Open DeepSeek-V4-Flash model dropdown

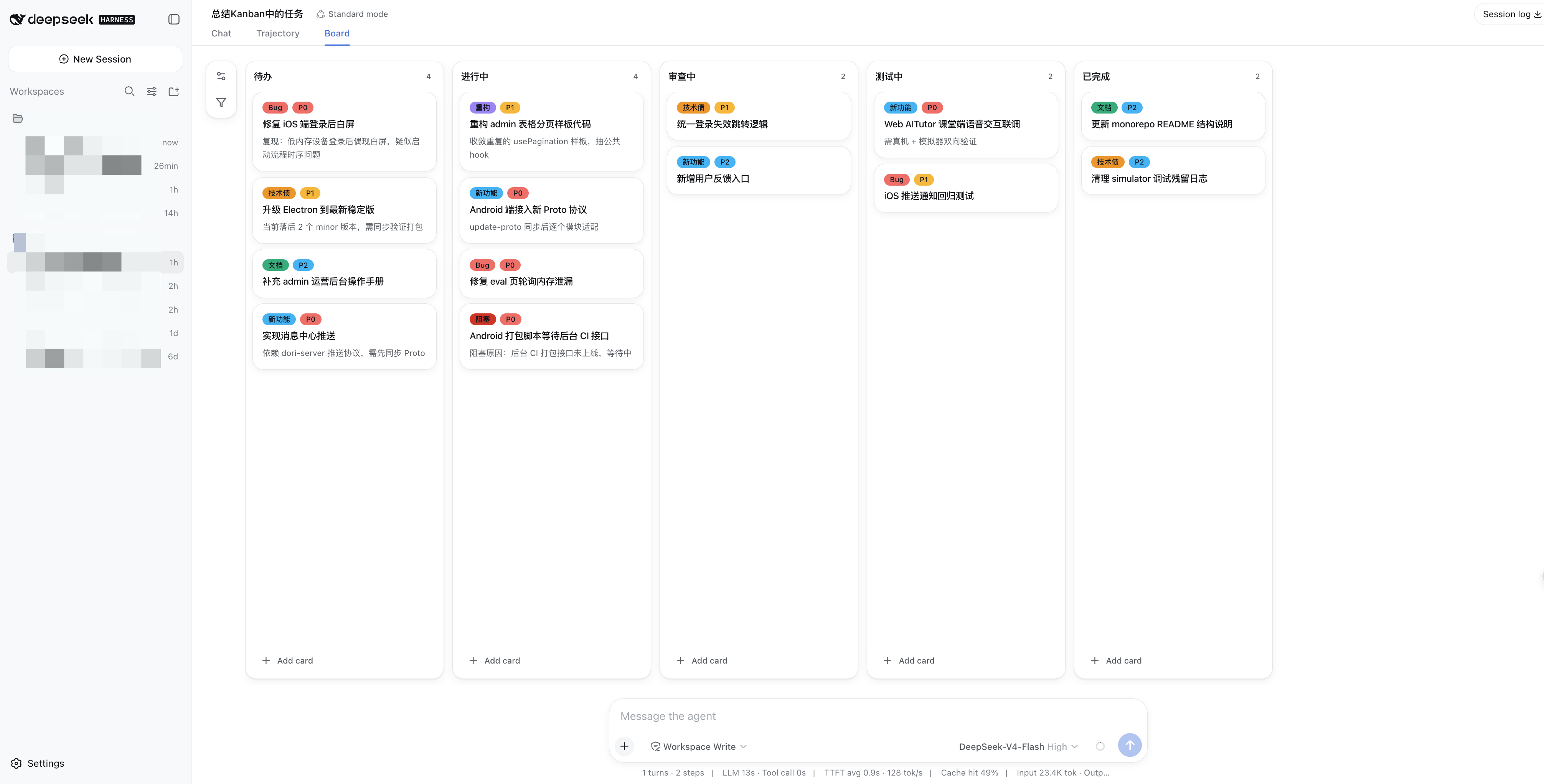tap(1019, 746)
